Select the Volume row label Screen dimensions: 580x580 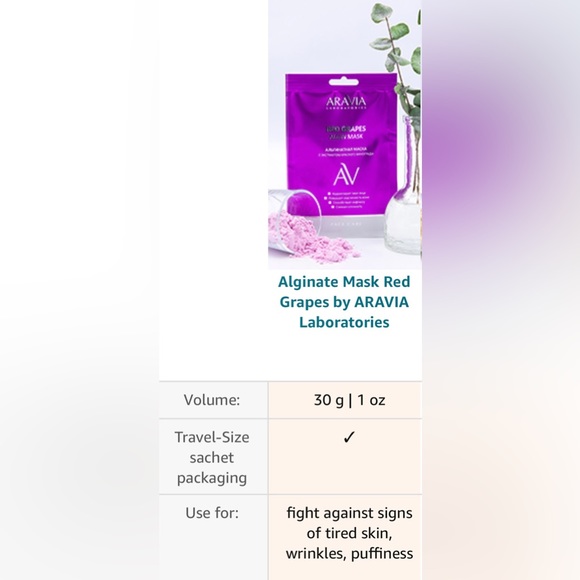point(212,400)
